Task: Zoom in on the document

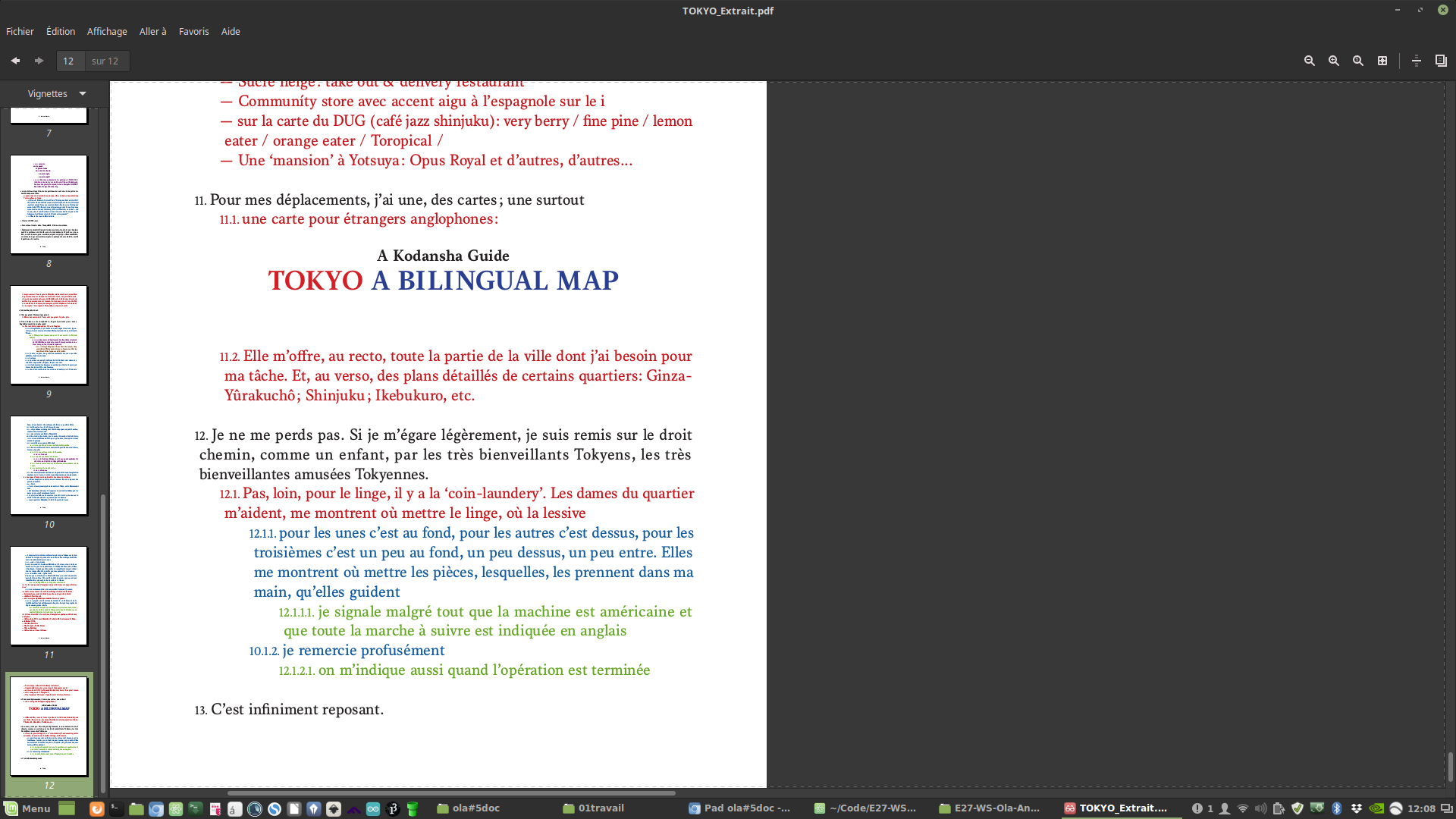Action: 1334,61
